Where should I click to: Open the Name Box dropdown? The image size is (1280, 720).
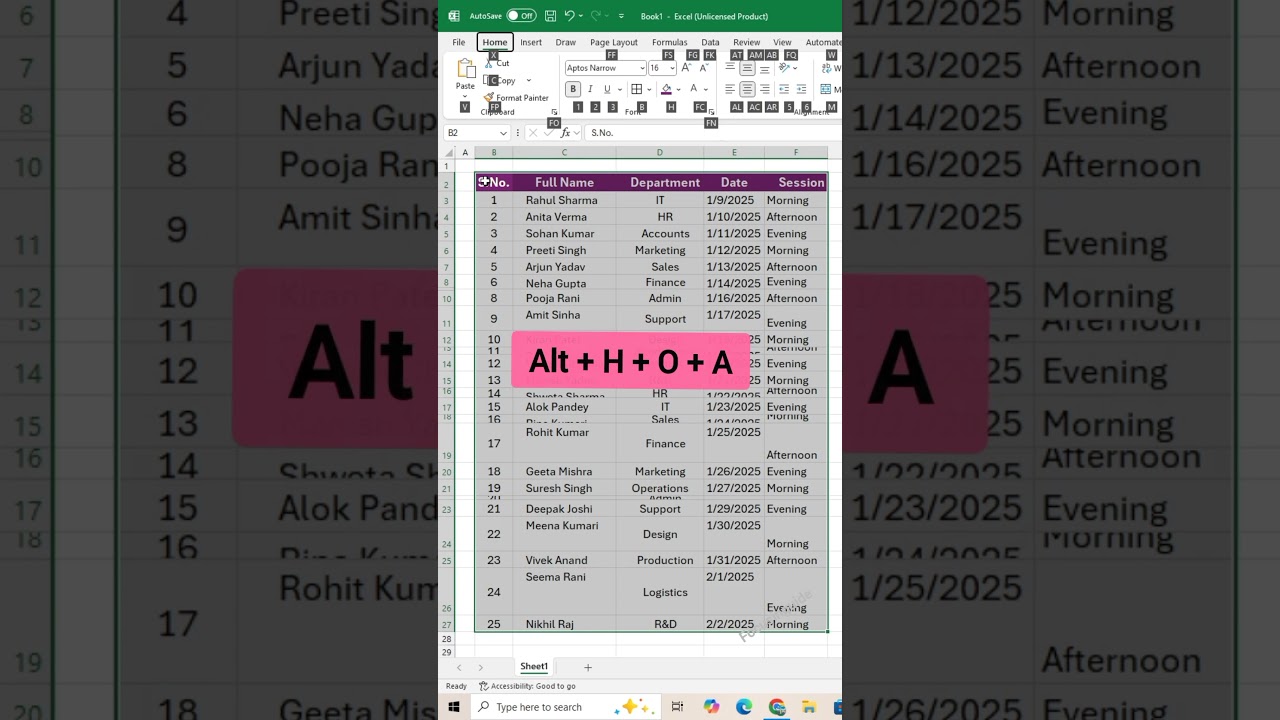(x=504, y=133)
